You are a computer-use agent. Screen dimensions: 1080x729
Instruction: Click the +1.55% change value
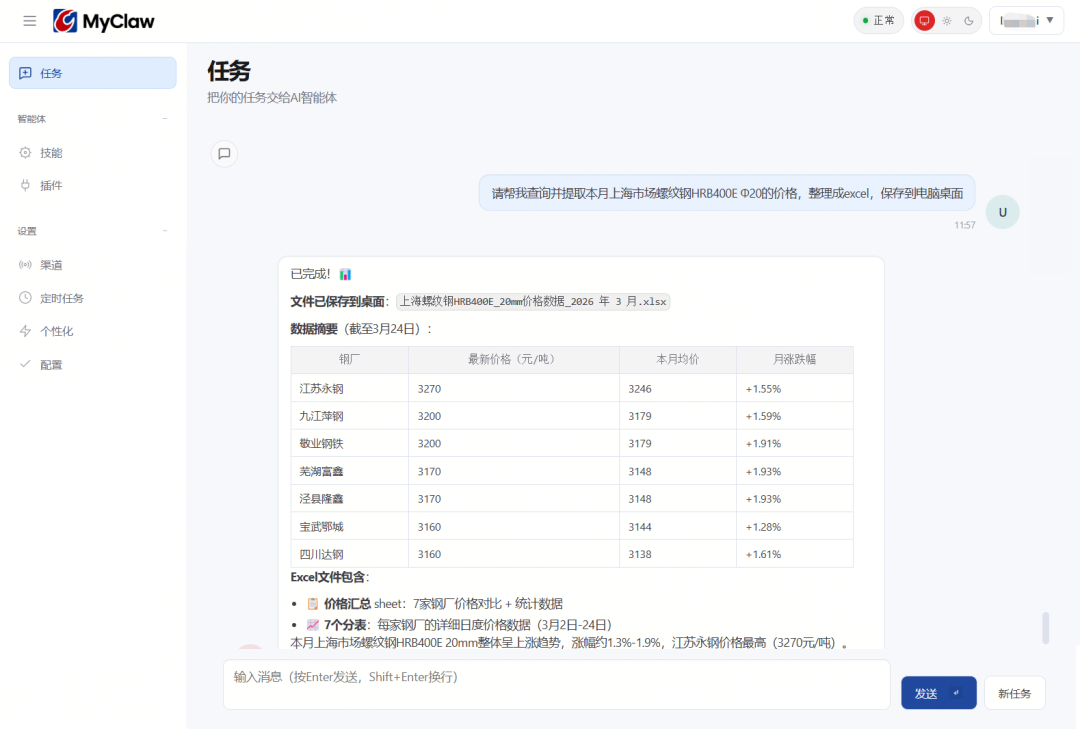pos(763,389)
